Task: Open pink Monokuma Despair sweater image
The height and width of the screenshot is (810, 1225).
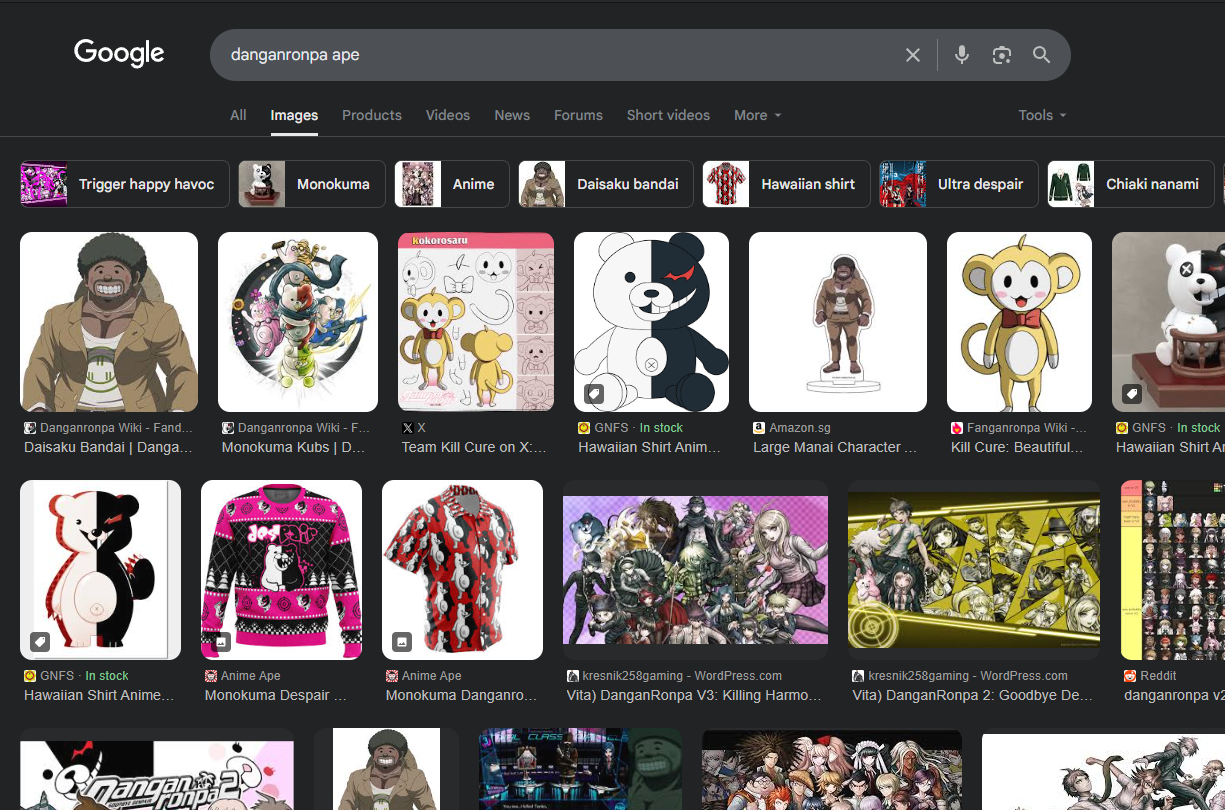Action: [x=281, y=570]
